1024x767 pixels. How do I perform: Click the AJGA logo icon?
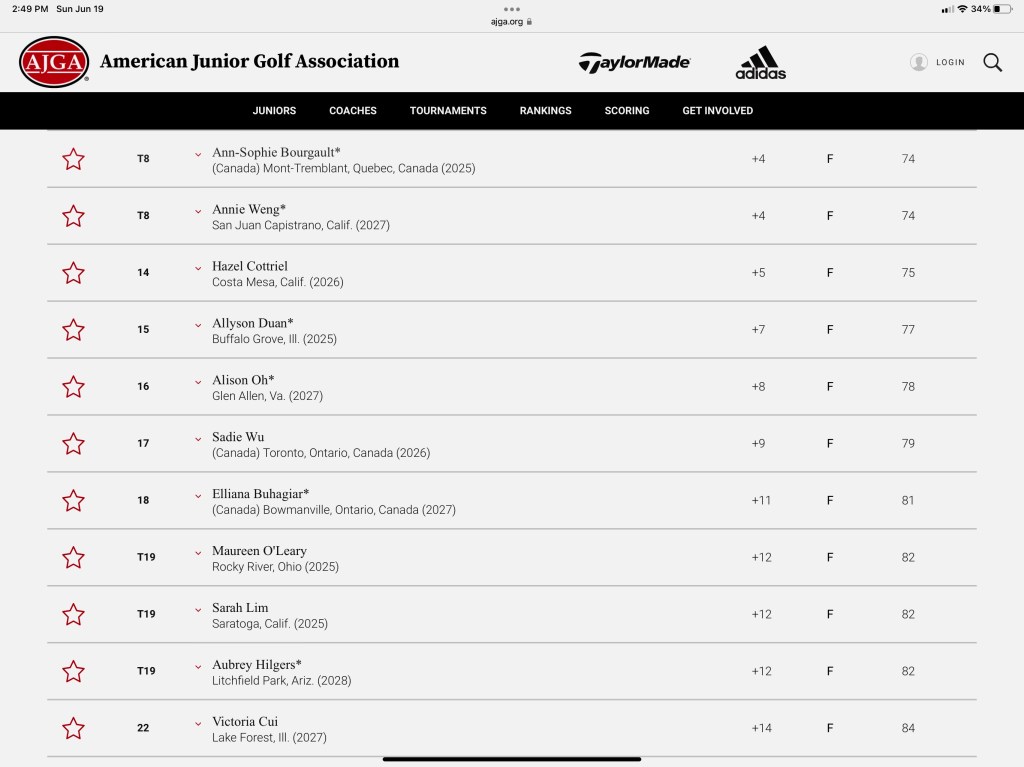tap(54, 62)
